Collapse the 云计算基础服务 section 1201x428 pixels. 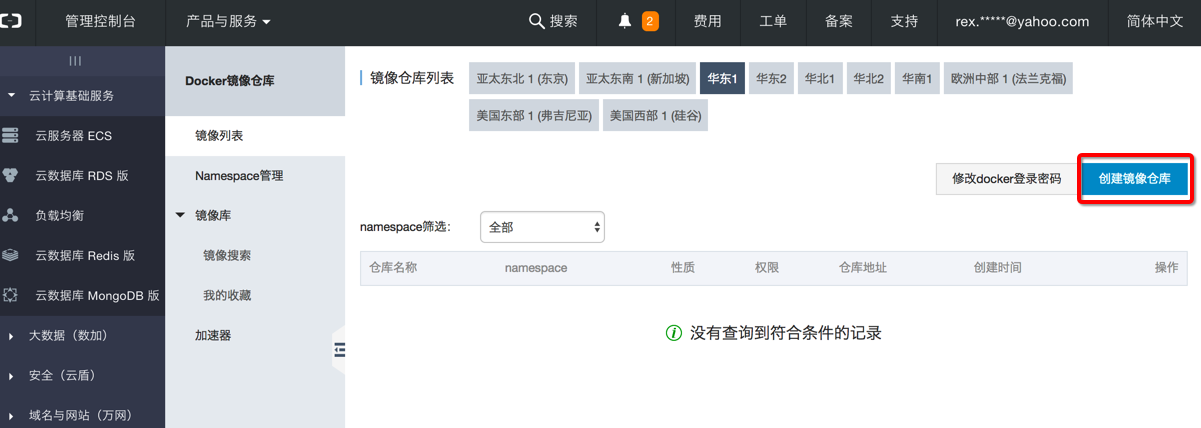[11, 96]
